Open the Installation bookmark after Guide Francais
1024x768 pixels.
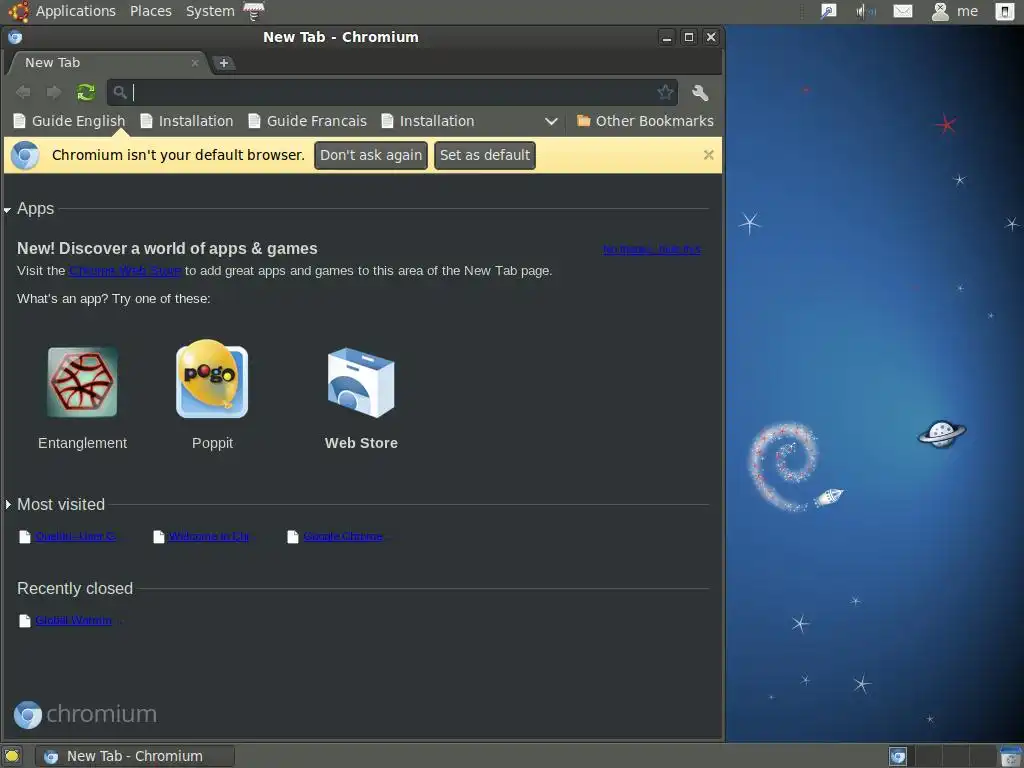click(428, 121)
